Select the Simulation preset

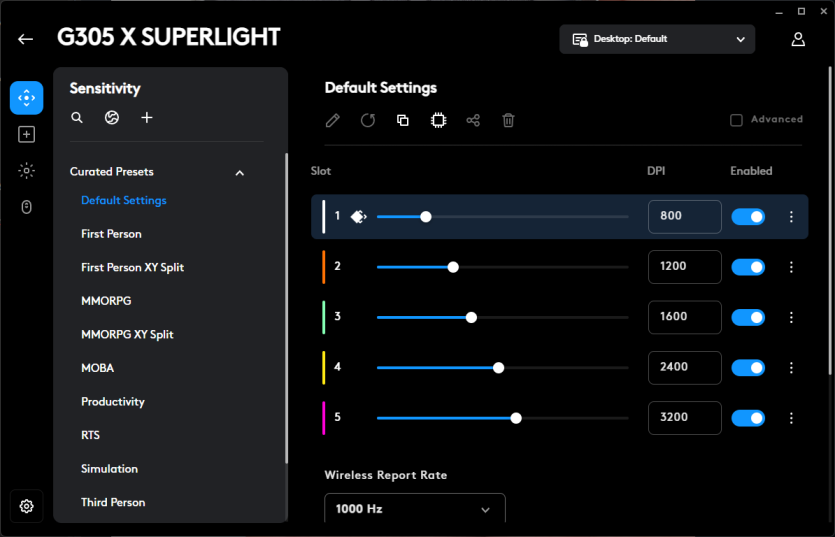[109, 469]
